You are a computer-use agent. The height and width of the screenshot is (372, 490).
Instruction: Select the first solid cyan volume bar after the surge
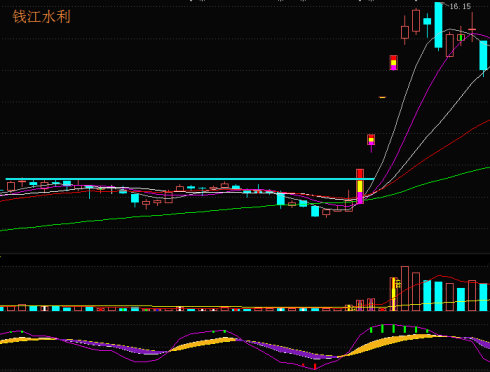(x=427, y=296)
